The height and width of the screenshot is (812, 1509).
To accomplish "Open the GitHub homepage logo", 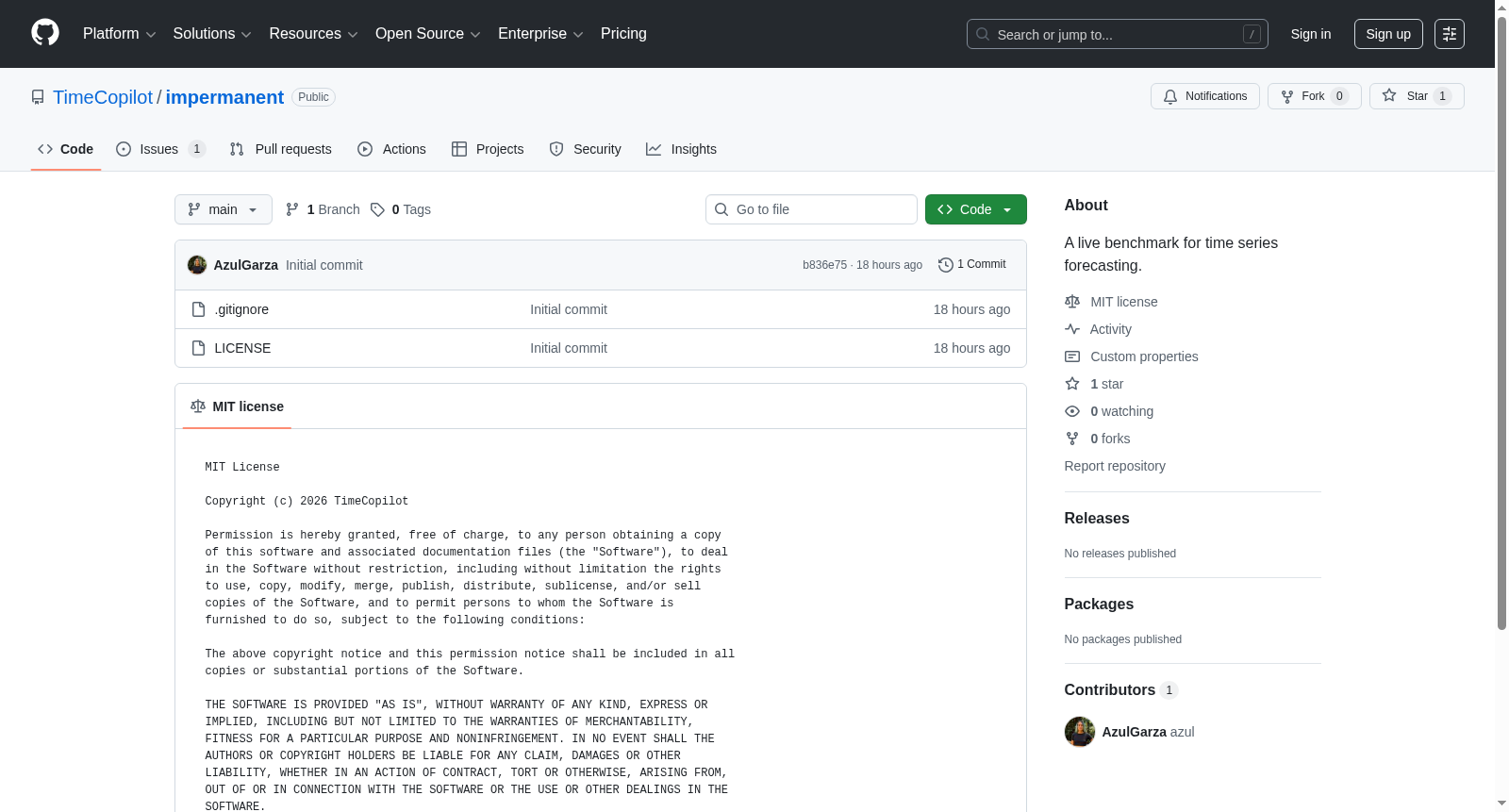I will (45, 33).
